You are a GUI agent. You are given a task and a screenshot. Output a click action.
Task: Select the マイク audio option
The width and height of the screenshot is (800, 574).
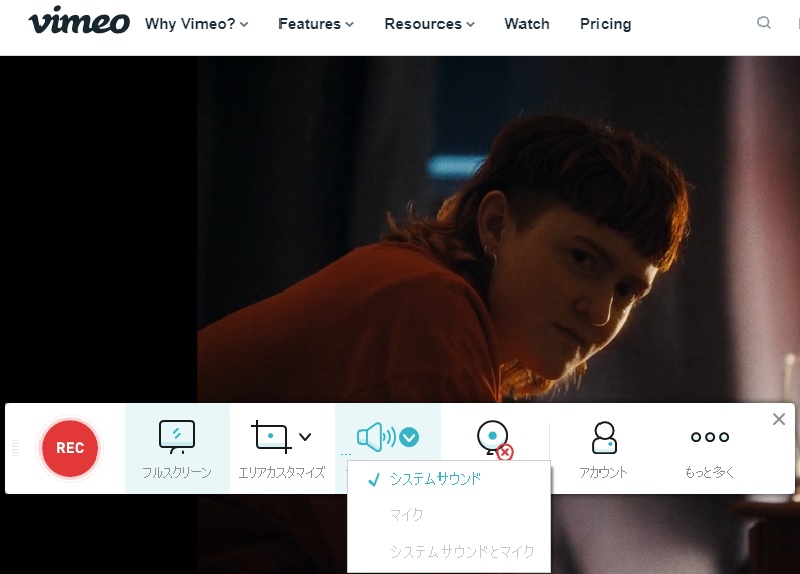click(407, 515)
